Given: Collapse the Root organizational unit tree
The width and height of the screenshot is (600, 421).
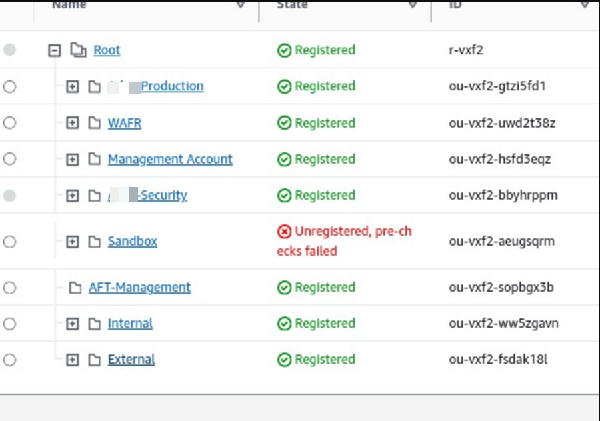Looking at the screenshot, I should click(x=55, y=50).
